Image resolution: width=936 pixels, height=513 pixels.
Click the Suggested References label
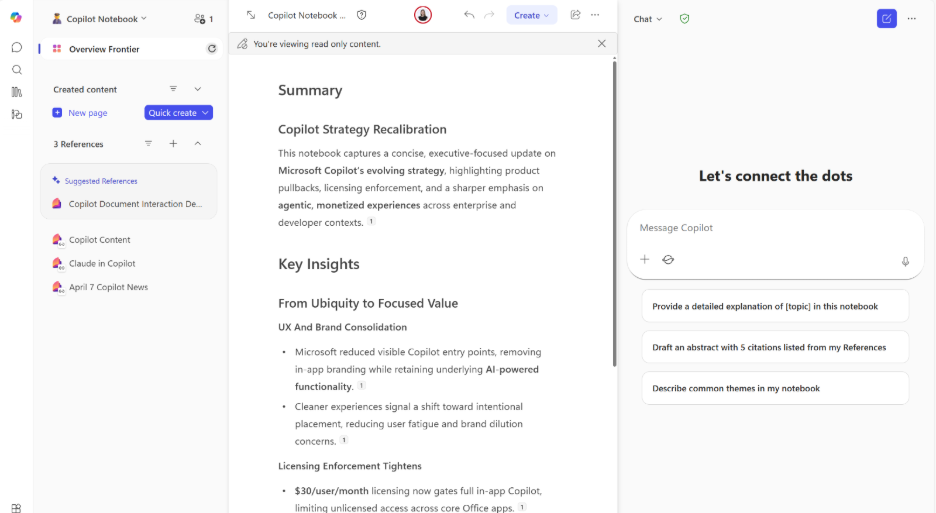coord(101,181)
